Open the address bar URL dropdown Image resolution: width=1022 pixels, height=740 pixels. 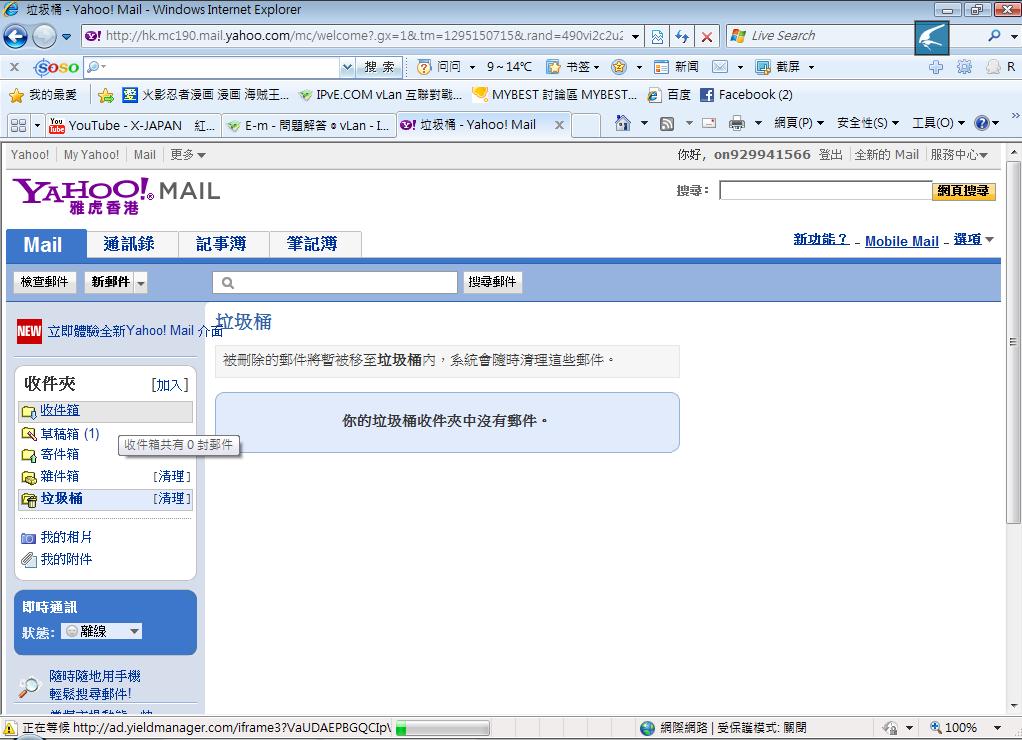pyautogui.click(x=635, y=37)
